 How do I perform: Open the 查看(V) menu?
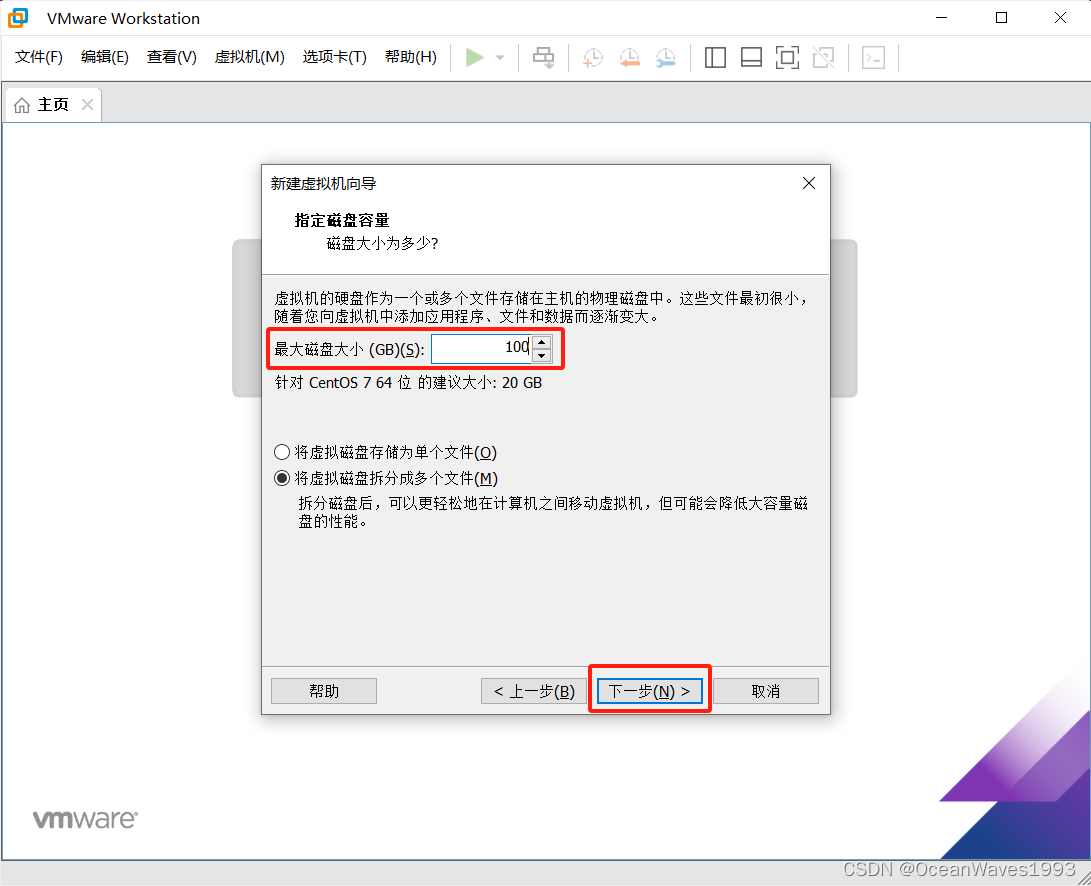coord(172,57)
